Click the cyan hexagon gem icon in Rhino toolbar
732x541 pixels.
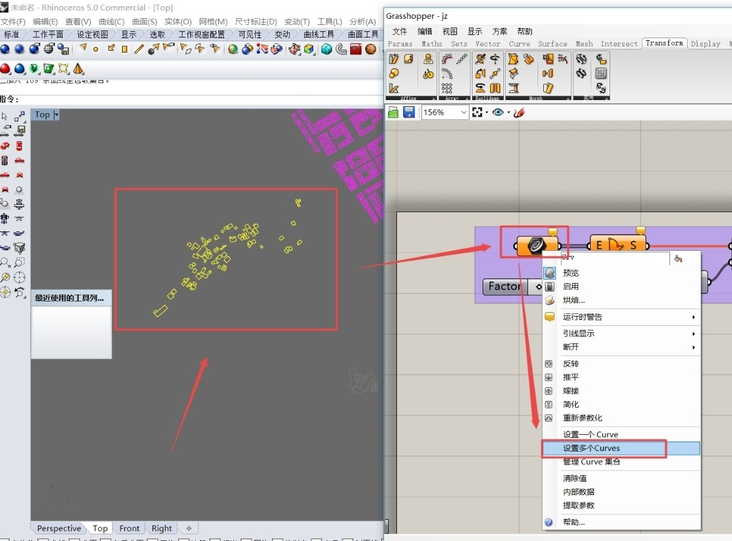click(327, 49)
